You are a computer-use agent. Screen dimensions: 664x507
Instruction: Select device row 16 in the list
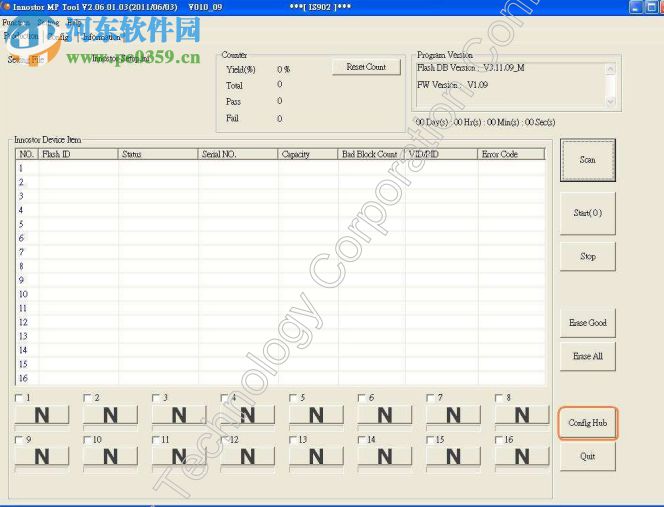(280, 378)
